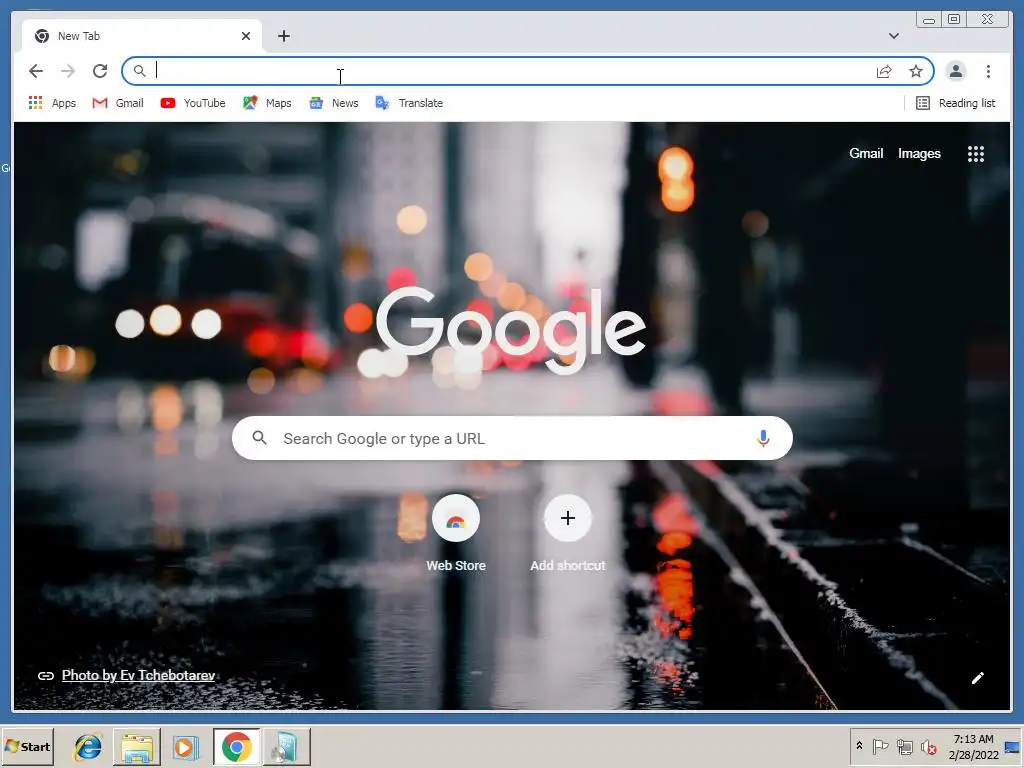Open a new tab with plus button
Image resolution: width=1024 pixels, height=768 pixels.
point(283,36)
